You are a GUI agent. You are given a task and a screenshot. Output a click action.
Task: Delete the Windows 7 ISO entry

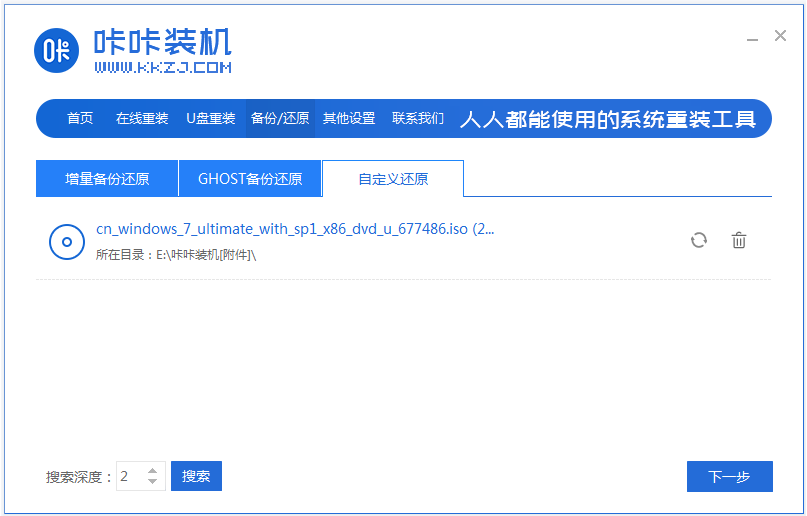[739, 240]
